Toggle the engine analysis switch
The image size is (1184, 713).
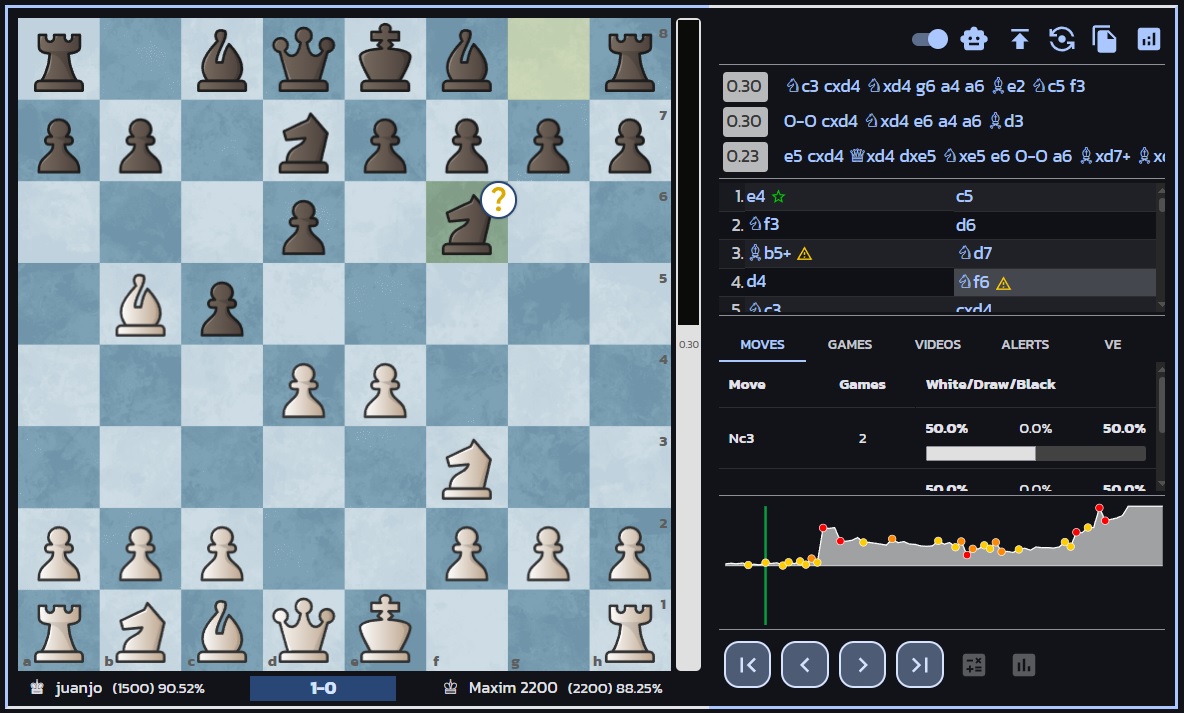tap(930, 39)
